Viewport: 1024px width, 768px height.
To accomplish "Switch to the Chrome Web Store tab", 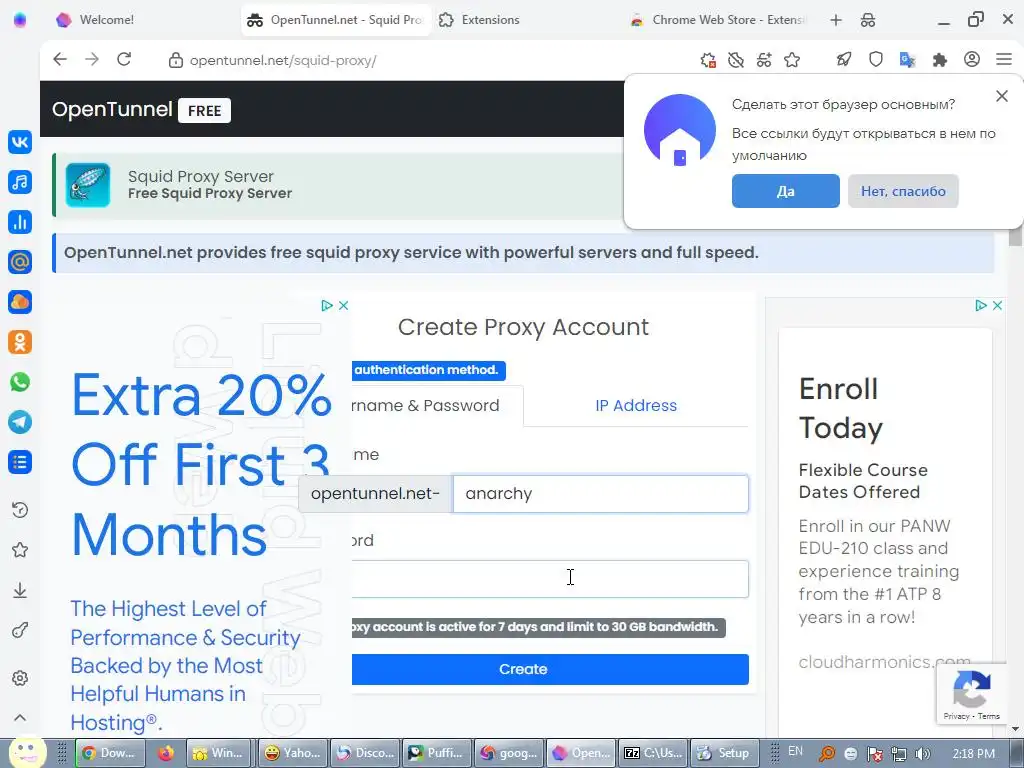I will [x=718, y=20].
